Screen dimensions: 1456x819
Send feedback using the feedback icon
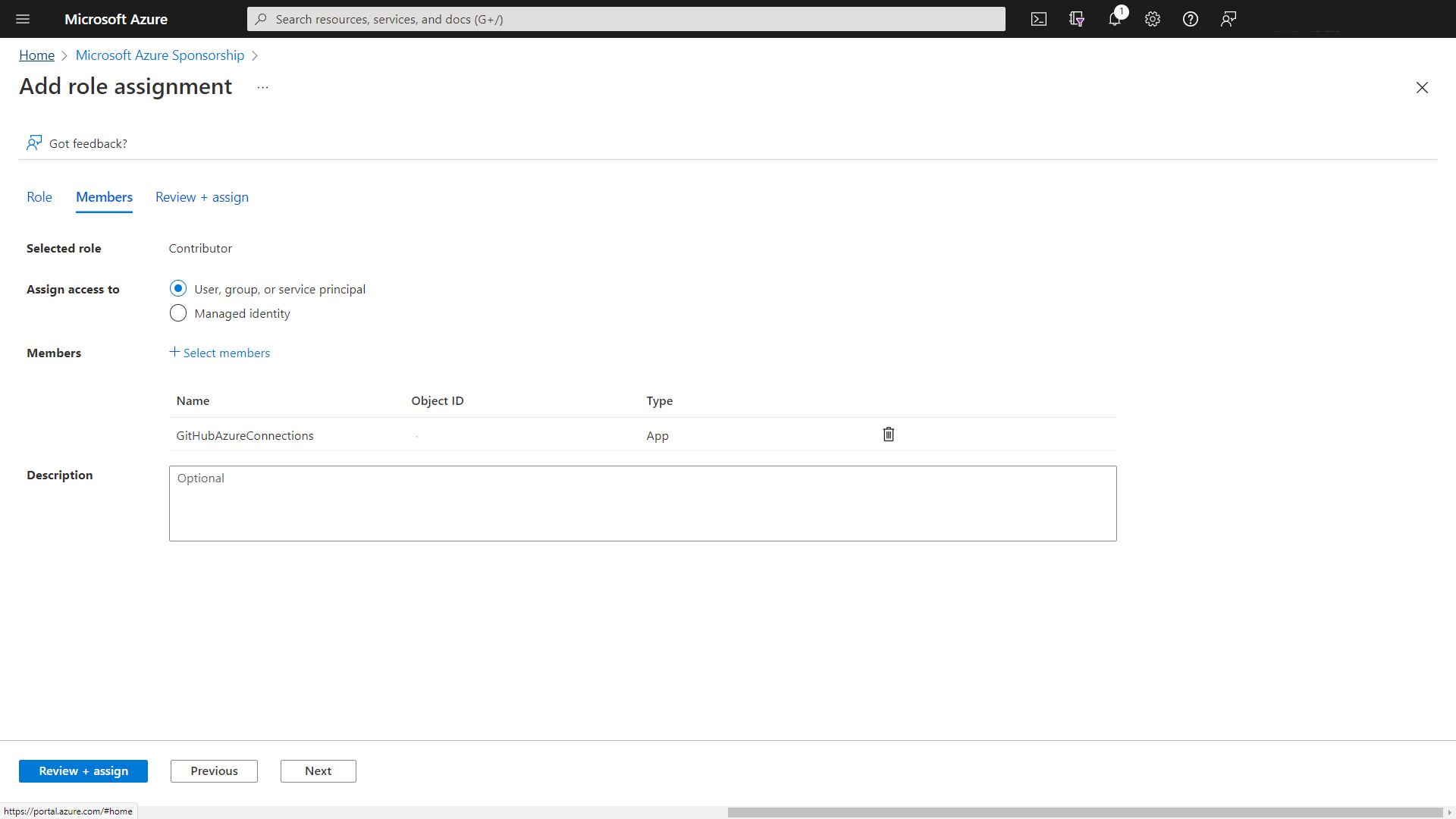point(1228,19)
